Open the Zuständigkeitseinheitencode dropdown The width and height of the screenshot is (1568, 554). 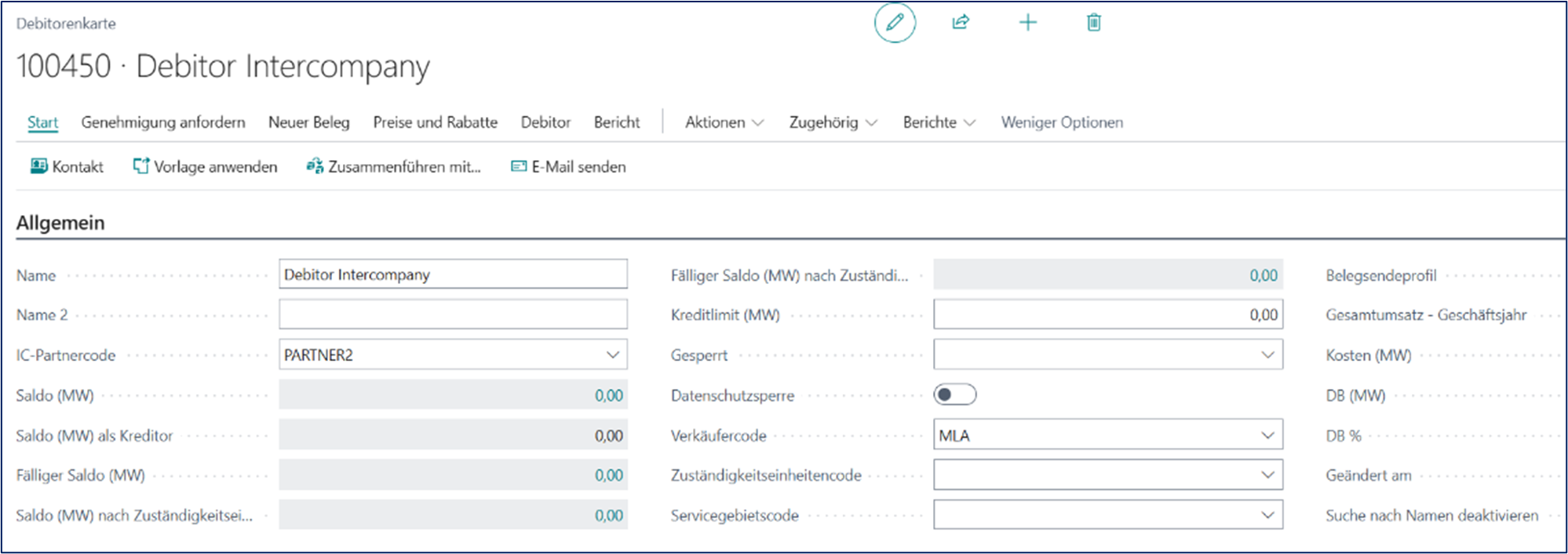point(1267,475)
